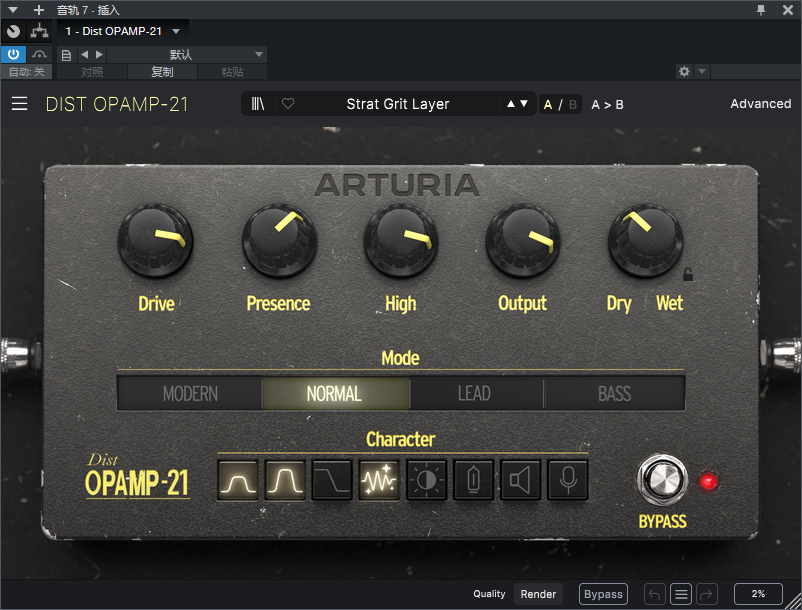Viewport: 802px width, 610px height.
Task: Pin the plugin window
Action: click(x=761, y=10)
